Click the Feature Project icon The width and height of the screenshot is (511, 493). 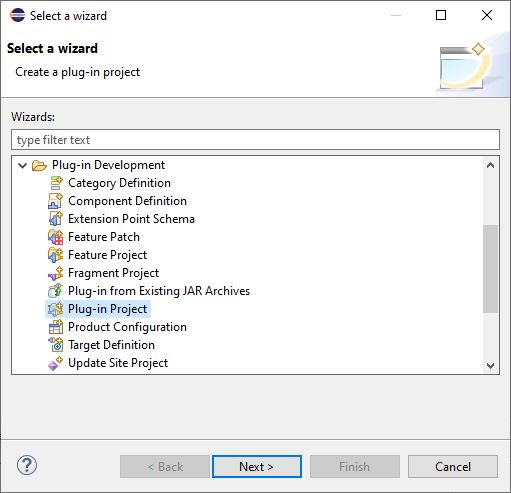(56, 255)
